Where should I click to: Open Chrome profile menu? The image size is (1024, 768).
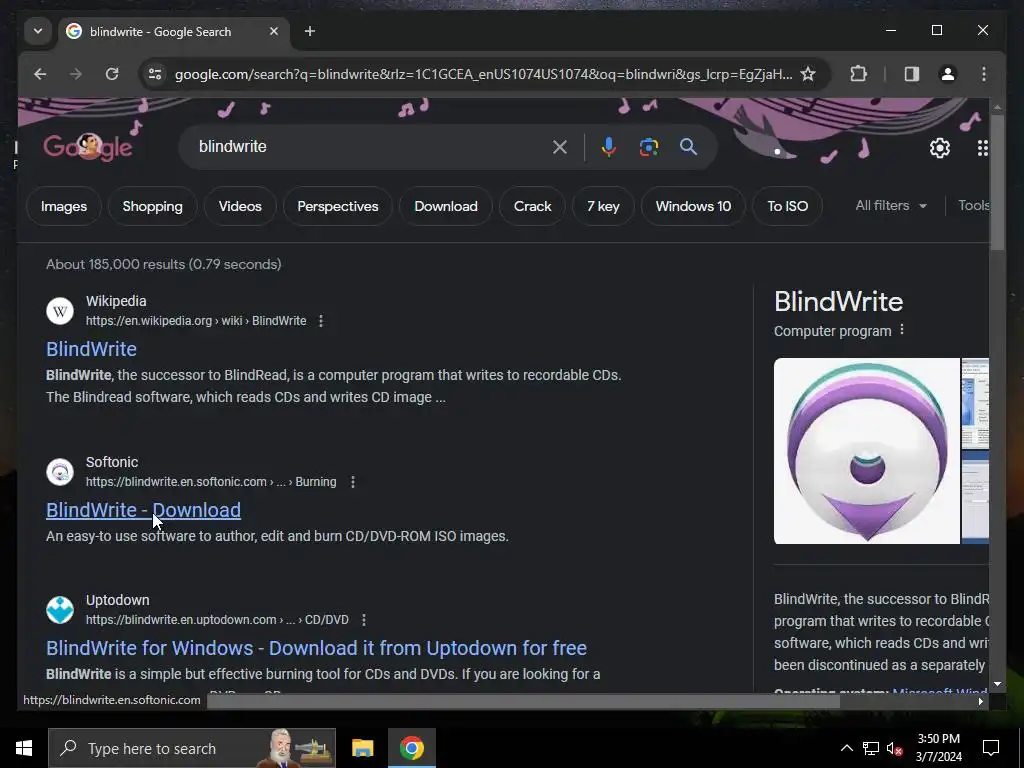point(948,74)
